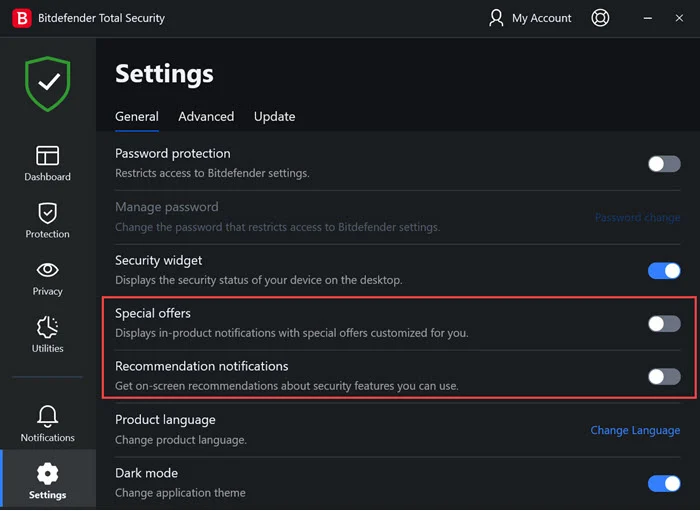Screen dimensions: 700x511
Task: Click the Change Language link
Action: pos(635,431)
